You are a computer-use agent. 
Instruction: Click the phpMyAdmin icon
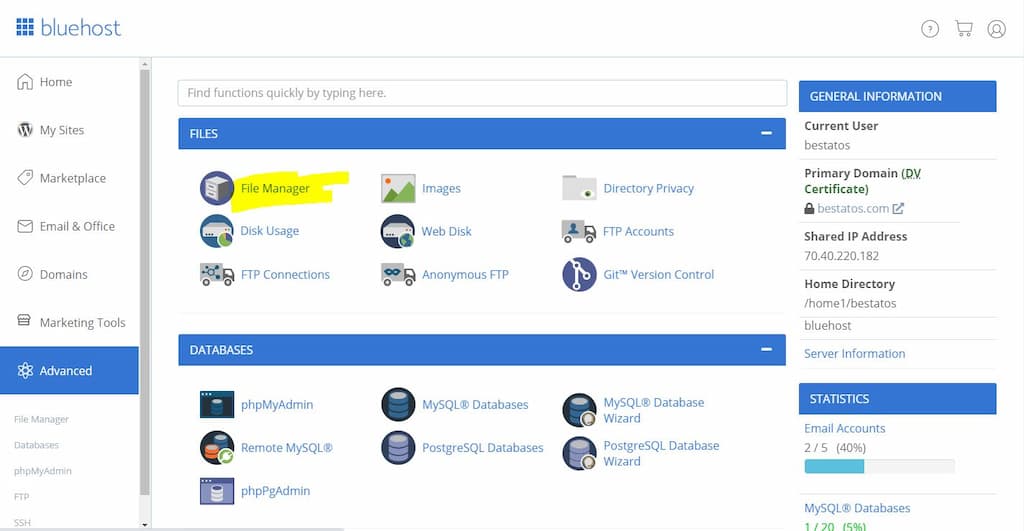coord(217,404)
